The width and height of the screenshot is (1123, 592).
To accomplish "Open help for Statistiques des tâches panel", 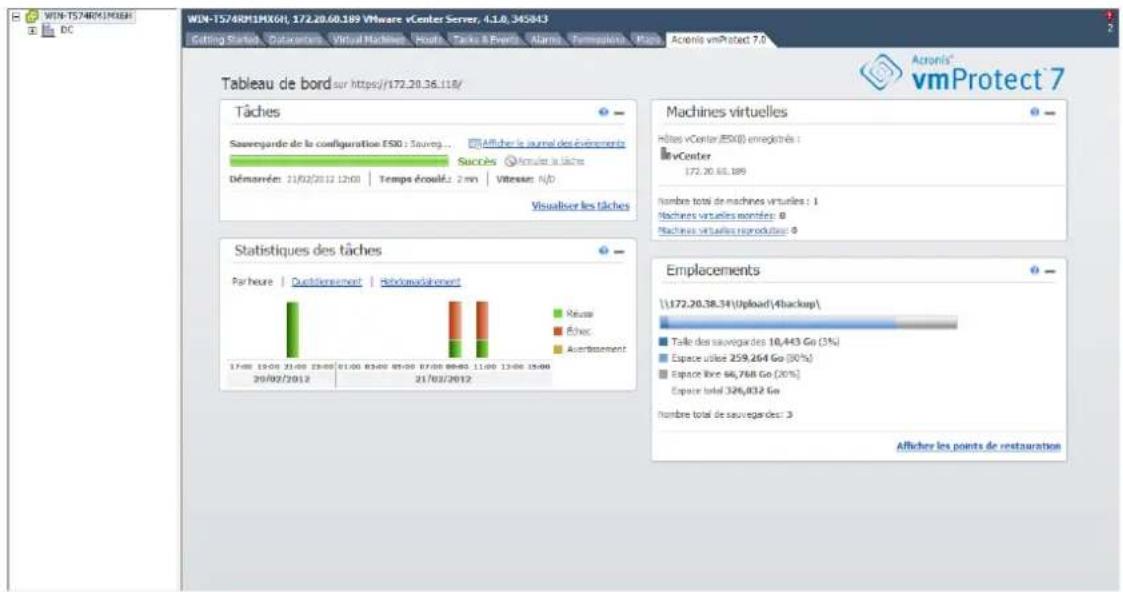I will tap(603, 251).
